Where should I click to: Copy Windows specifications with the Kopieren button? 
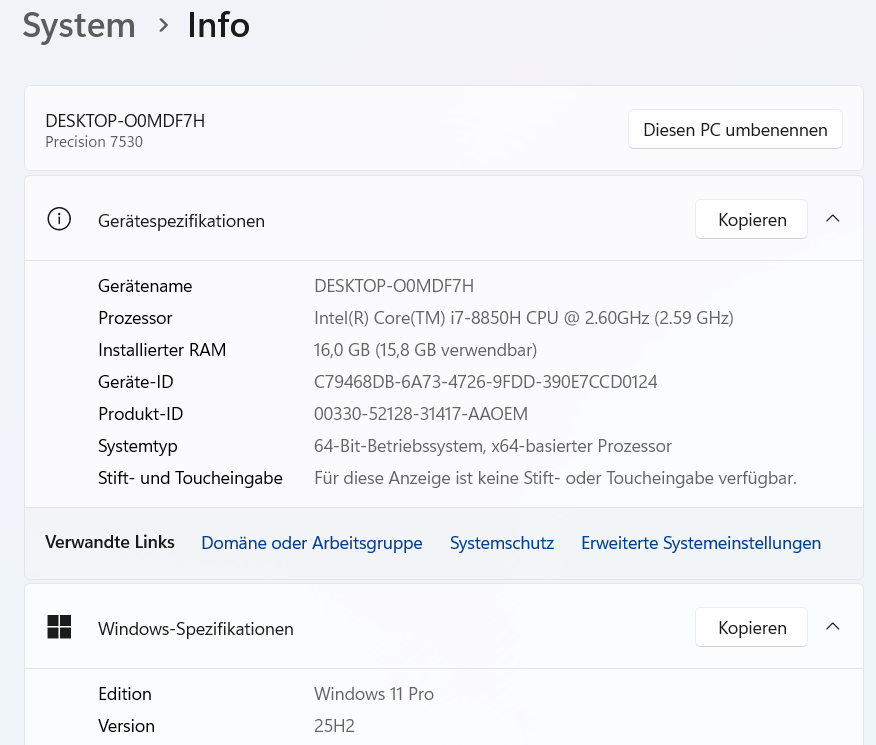(751, 627)
